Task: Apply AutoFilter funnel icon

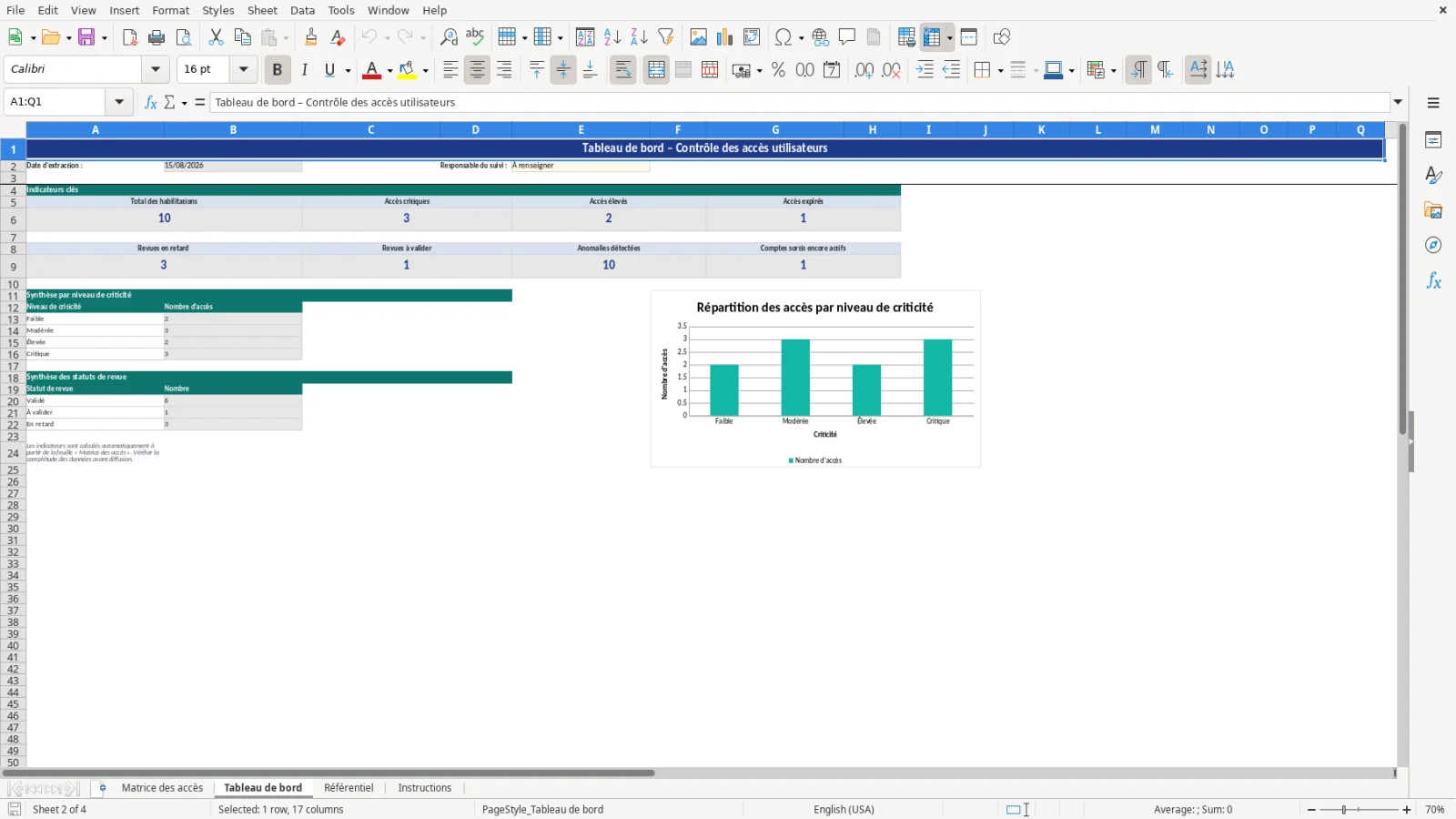Action: 666,37
